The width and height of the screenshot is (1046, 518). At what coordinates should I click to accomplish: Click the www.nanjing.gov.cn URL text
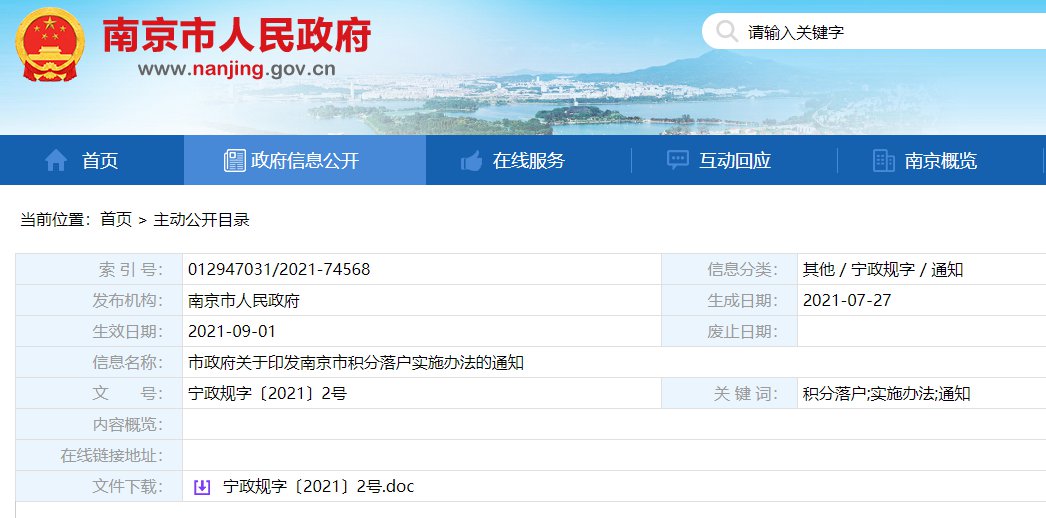pyautogui.click(x=236, y=69)
